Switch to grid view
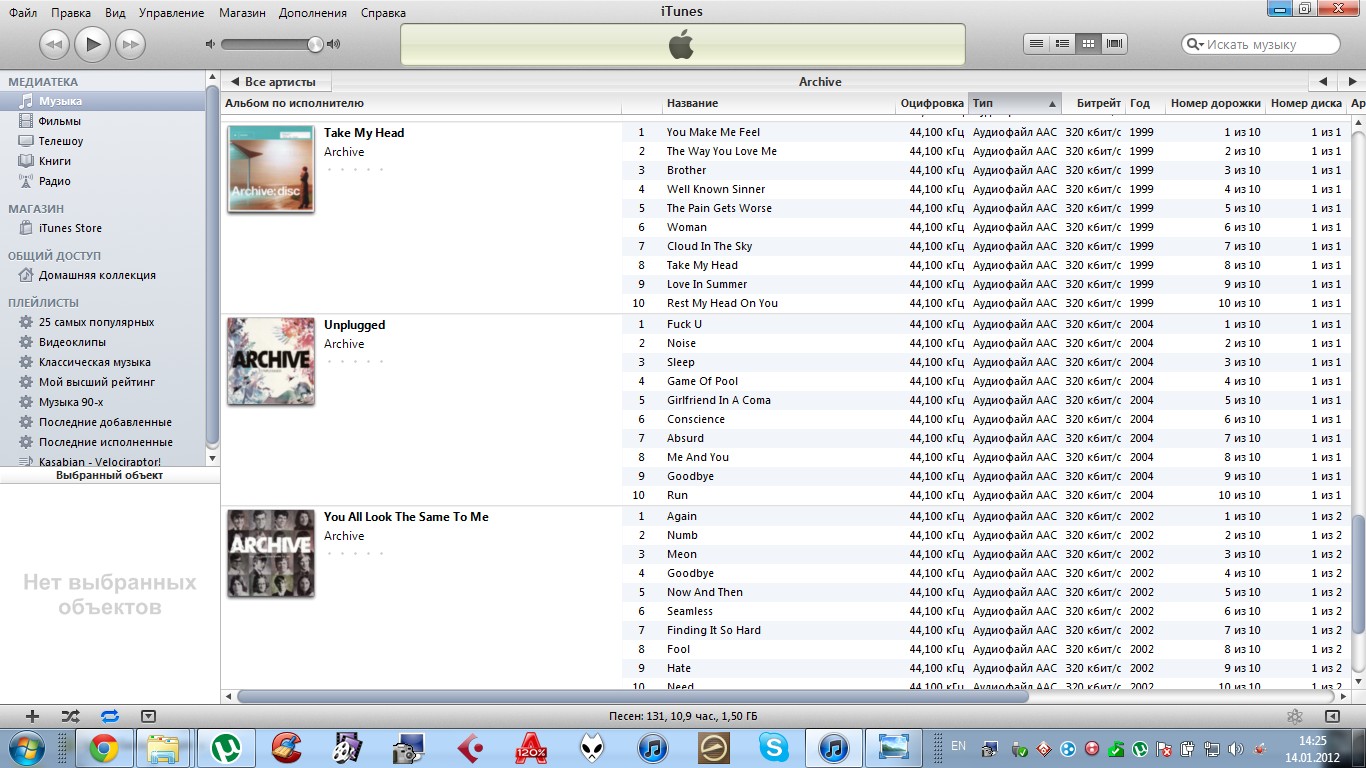 pos(1088,43)
